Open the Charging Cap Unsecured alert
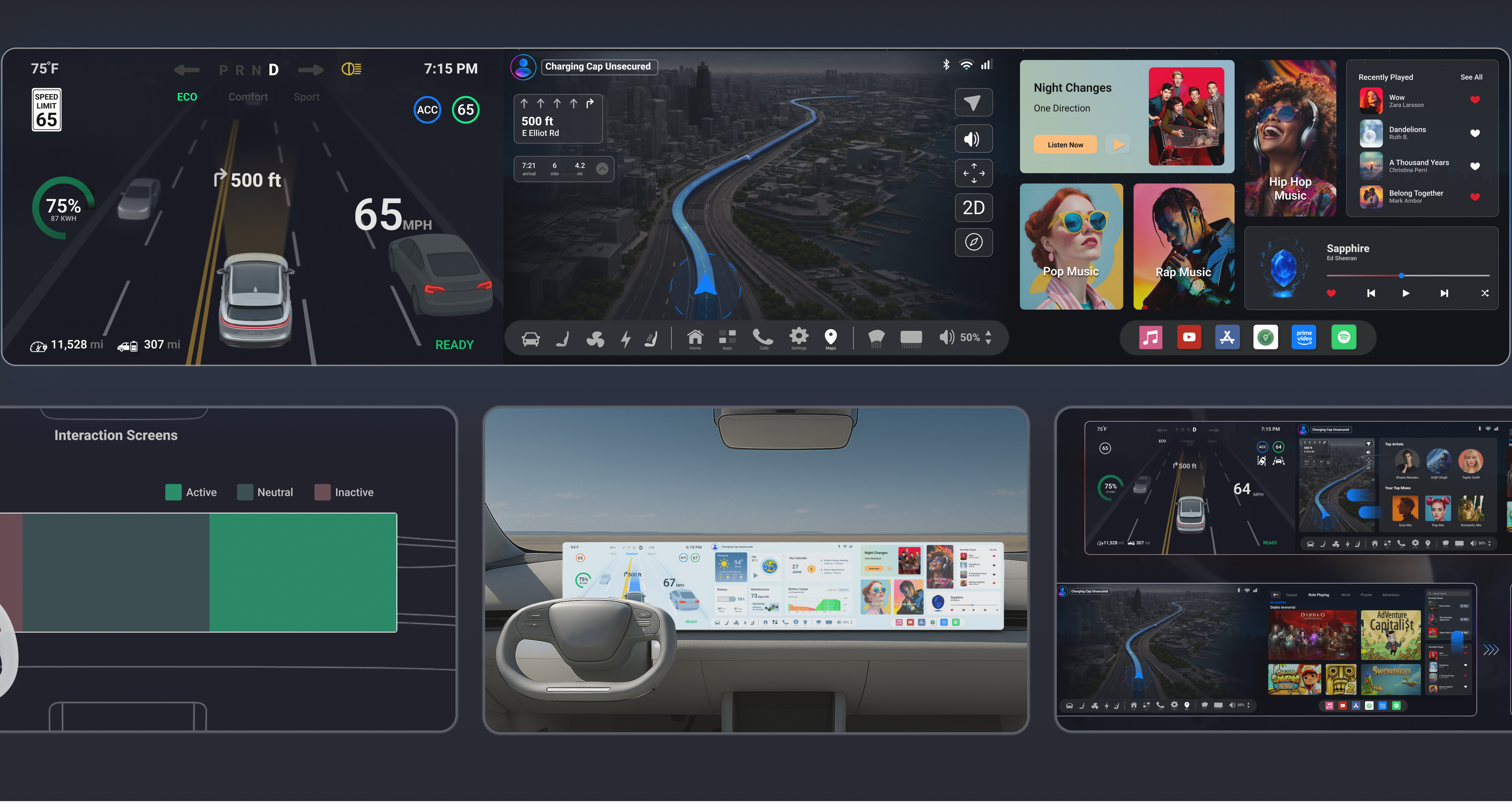Image resolution: width=1512 pixels, height=811 pixels. (599, 66)
